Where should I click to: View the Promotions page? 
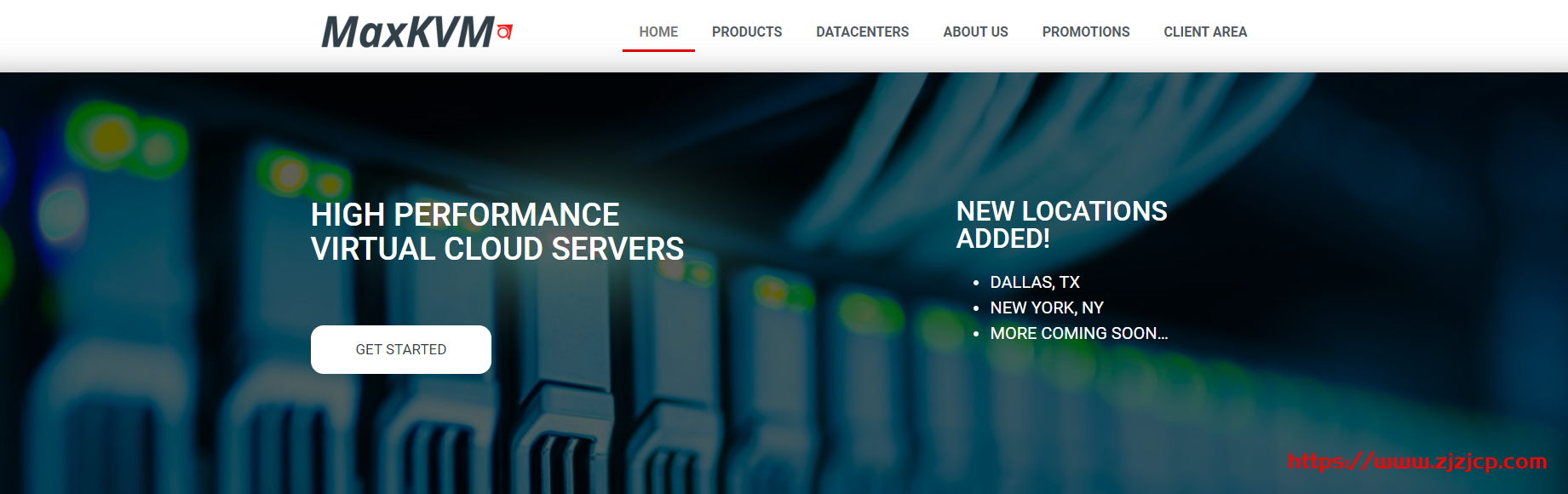[x=1086, y=32]
